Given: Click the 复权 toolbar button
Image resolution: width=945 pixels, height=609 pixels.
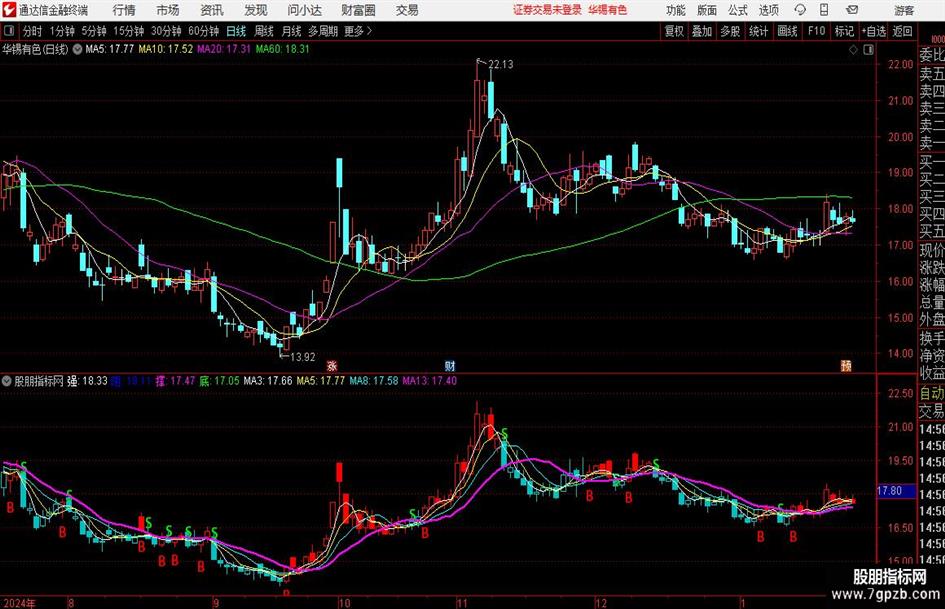Looking at the screenshot, I should [674, 31].
